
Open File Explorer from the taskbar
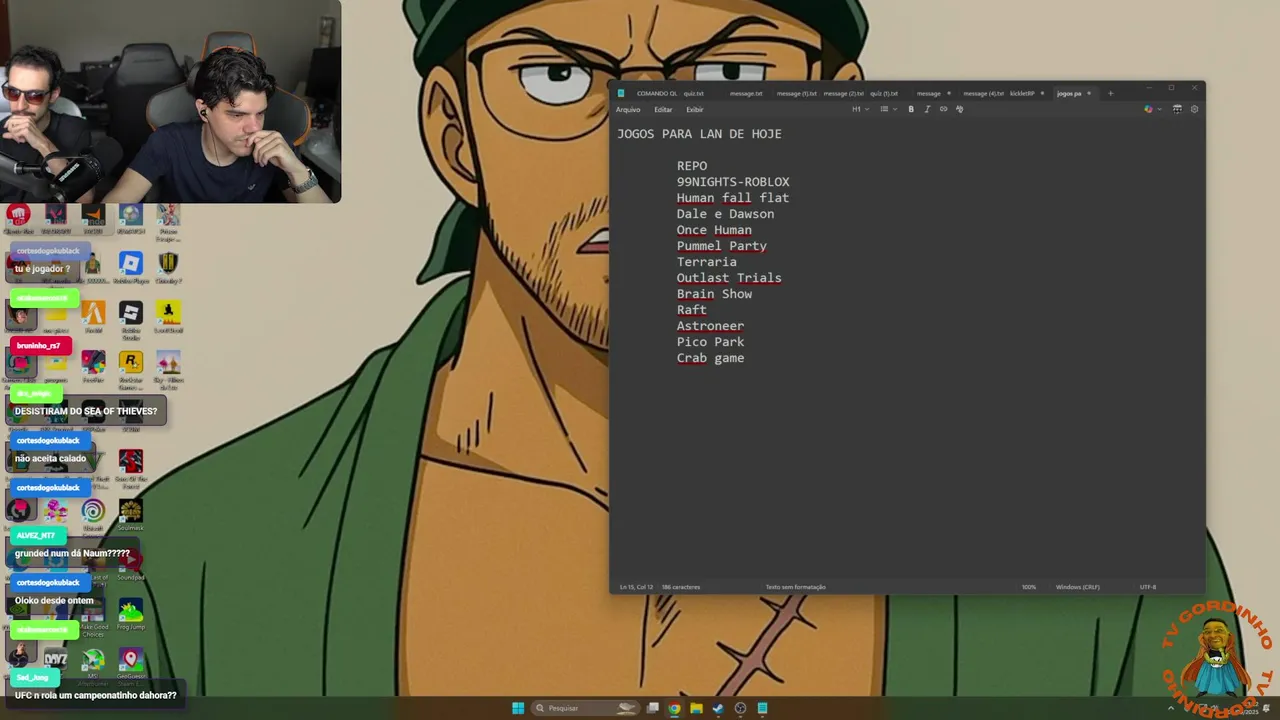tap(696, 708)
